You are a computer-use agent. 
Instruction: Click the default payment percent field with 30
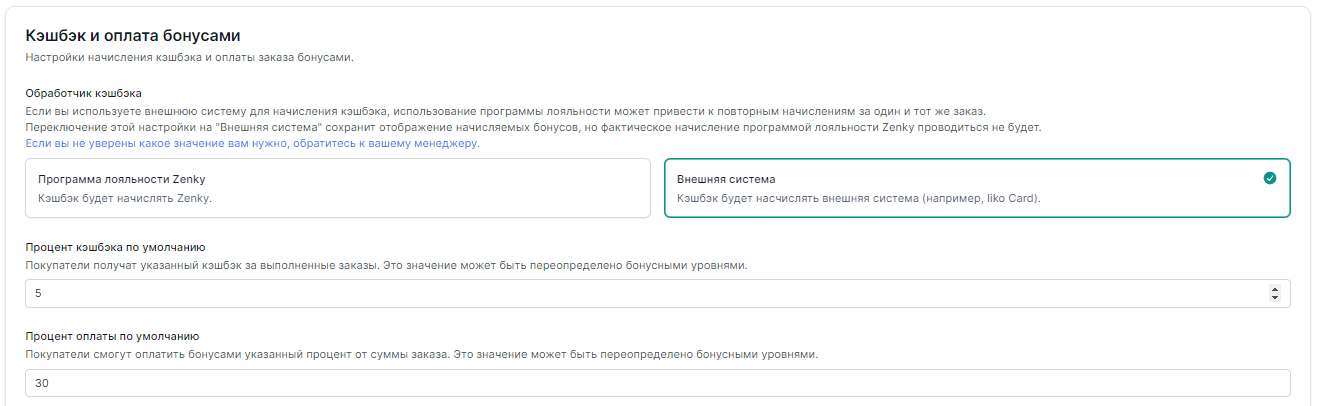click(x=657, y=383)
